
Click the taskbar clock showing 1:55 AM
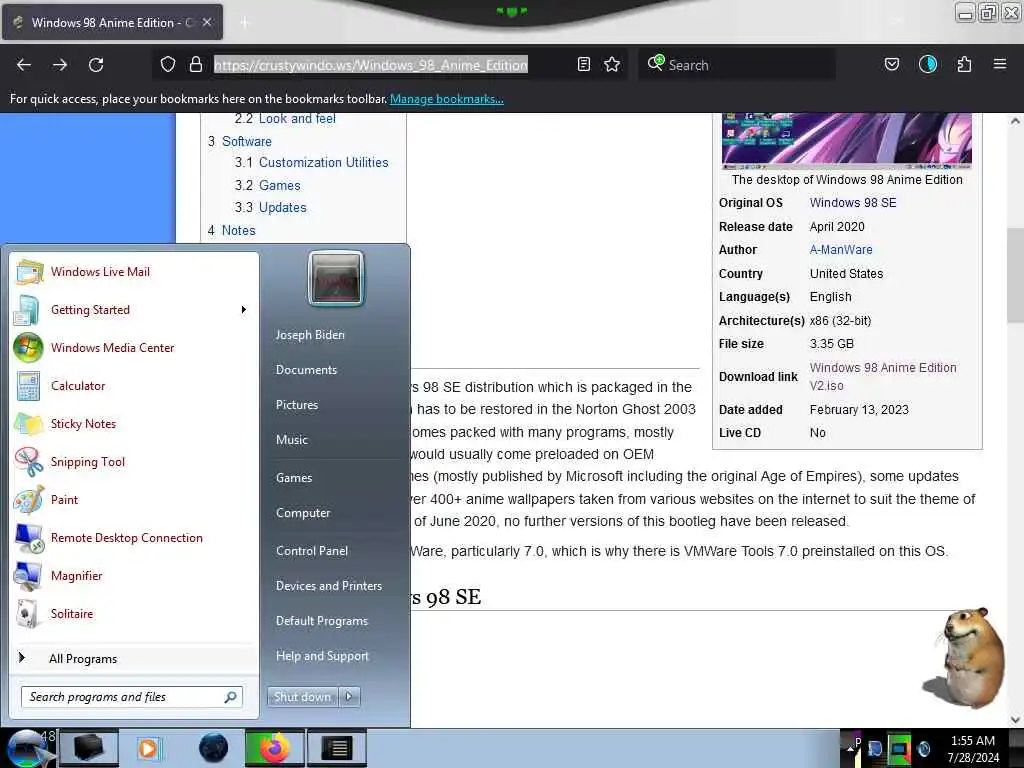tap(973, 749)
